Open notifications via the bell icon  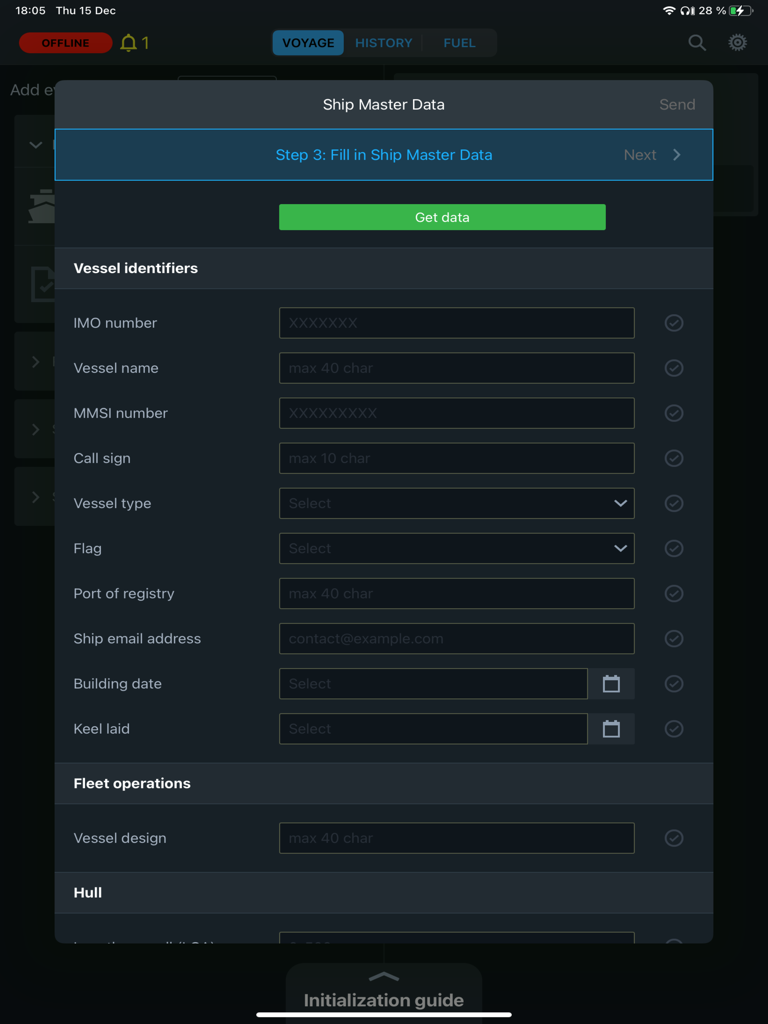pyautogui.click(x=128, y=43)
